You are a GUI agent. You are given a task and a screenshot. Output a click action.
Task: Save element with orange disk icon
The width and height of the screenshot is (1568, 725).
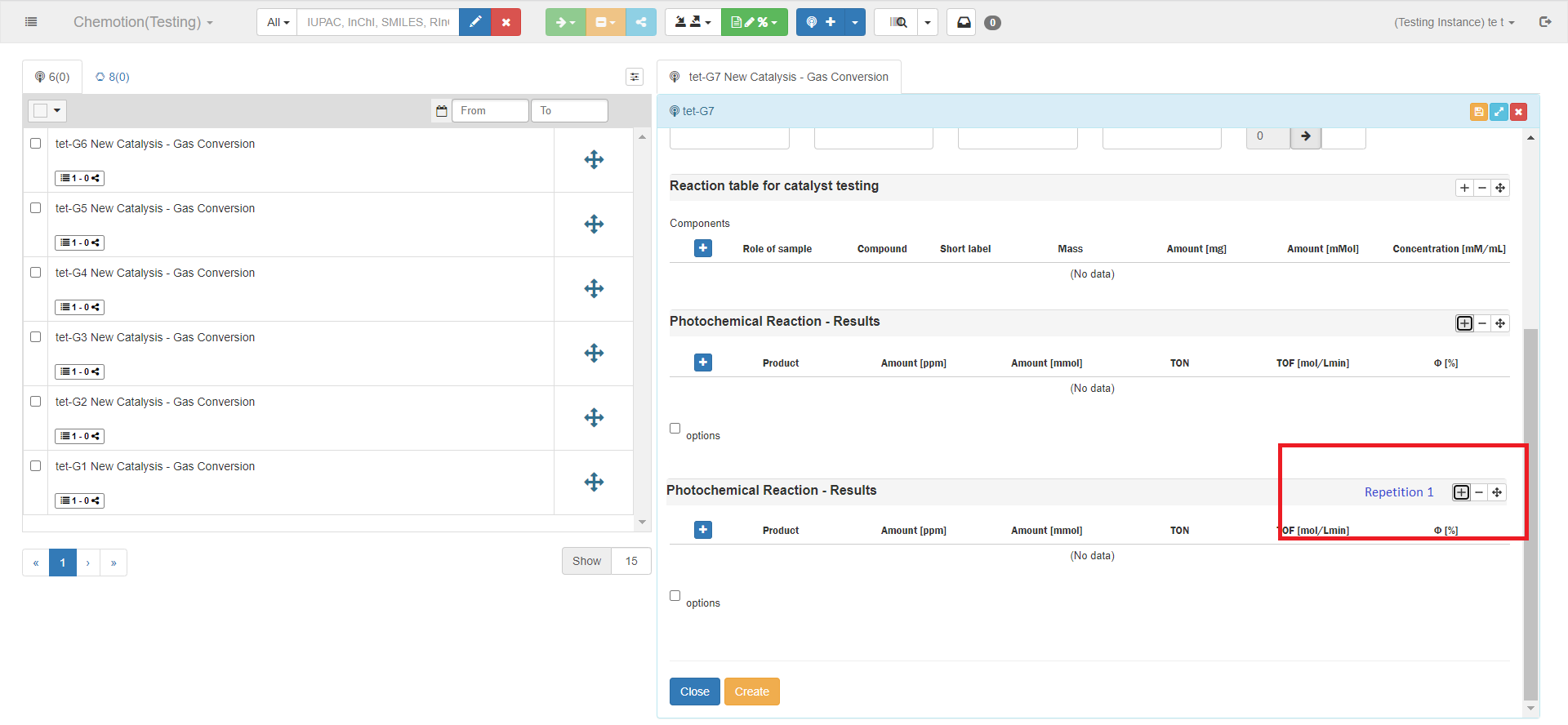click(x=1478, y=112)
